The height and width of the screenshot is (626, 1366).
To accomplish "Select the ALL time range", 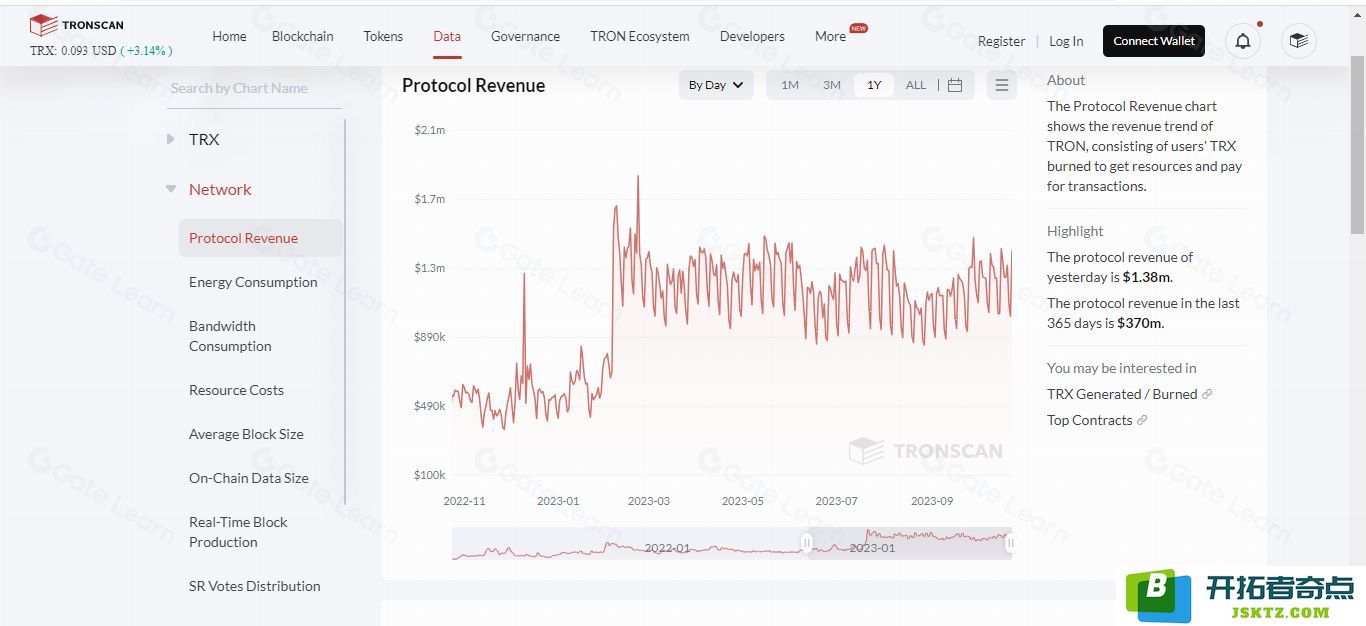I will point(916,85).
